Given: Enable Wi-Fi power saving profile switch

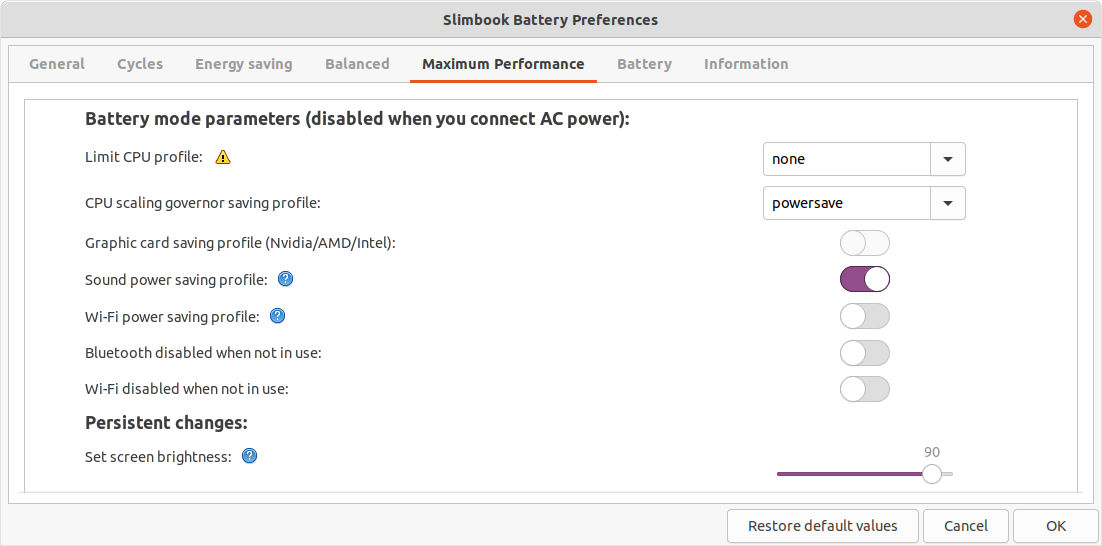Looking at the screenshot, I should tap(864, 316).
